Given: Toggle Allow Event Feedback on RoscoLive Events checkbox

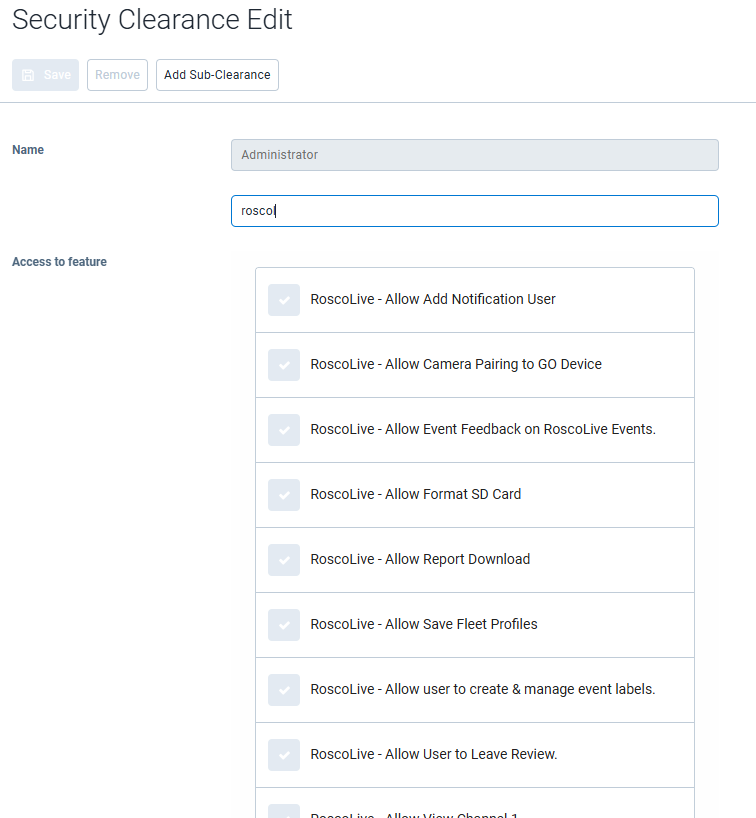Looking at the screenshot, I should (284, 430).
